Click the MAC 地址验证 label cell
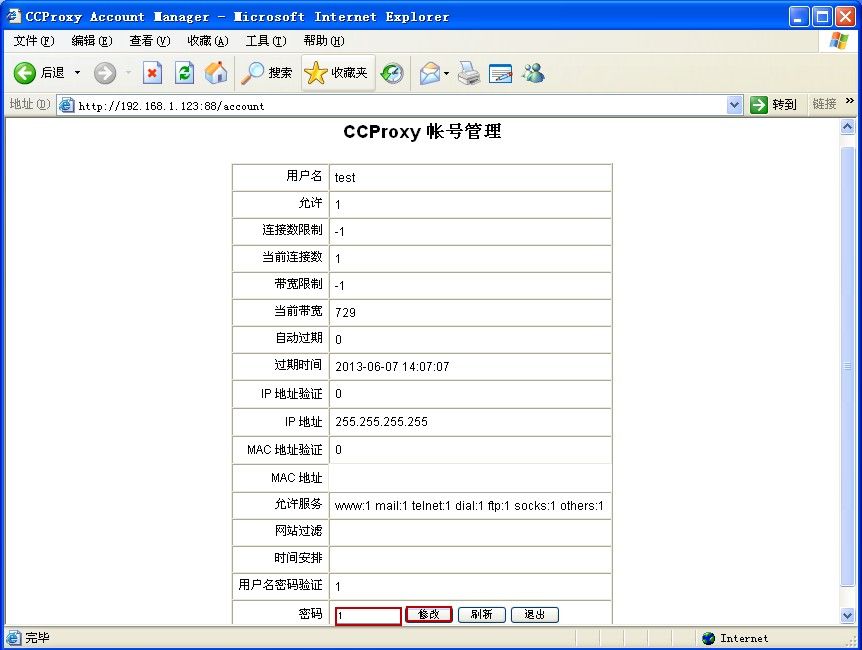862x650 pixels. tap(280, 450)
